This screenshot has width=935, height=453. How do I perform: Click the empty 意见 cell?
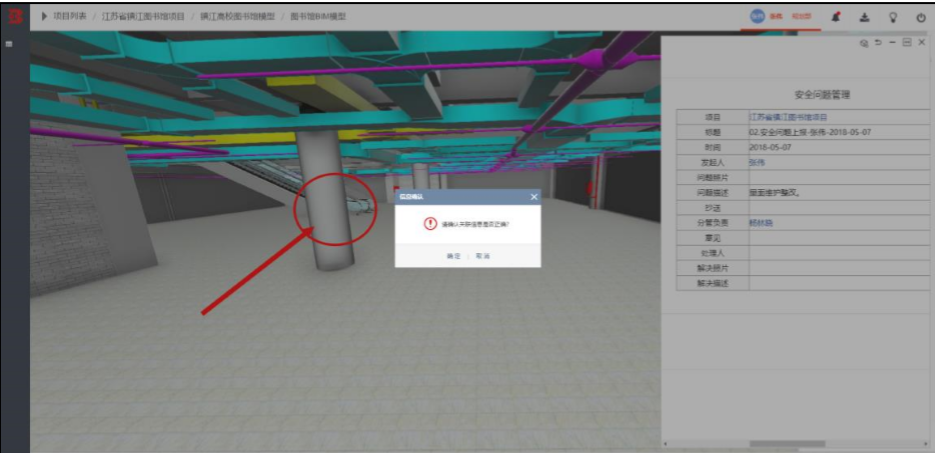[x=840, y=238]
